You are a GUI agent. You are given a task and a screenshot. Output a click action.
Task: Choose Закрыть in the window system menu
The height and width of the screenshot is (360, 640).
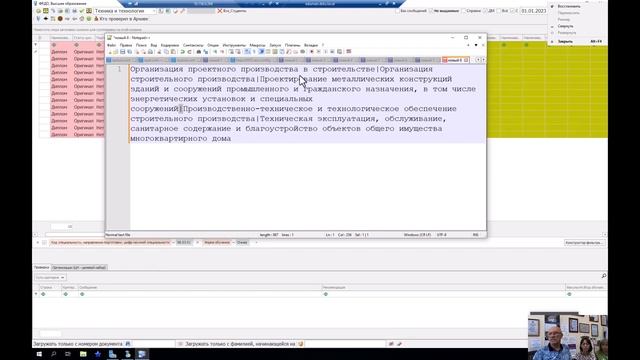tap(565, 41)
